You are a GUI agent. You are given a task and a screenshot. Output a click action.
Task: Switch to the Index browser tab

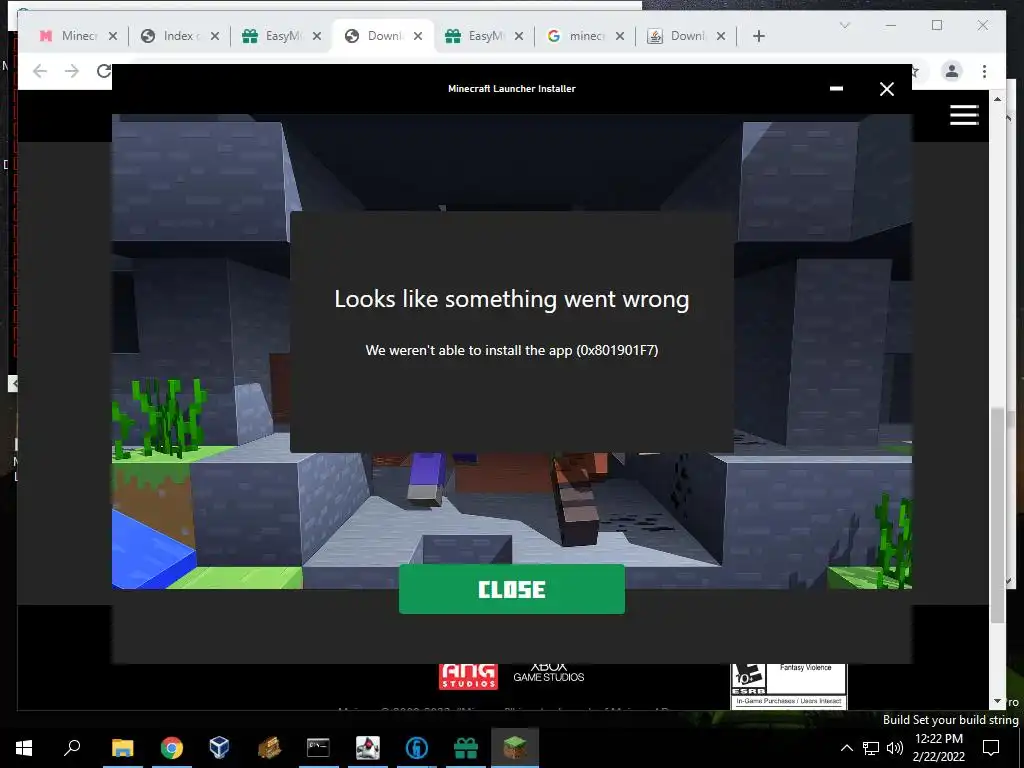coord(170,36)
